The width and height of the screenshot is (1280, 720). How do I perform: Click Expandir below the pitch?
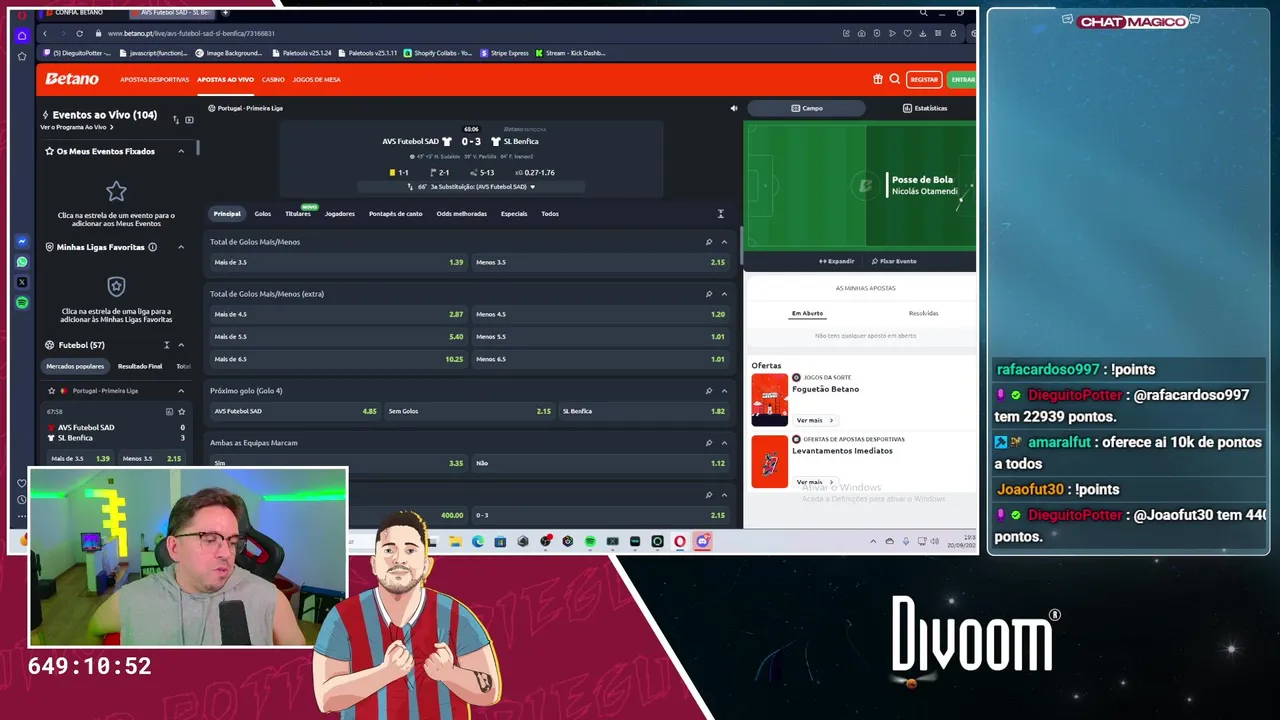point(836,261)
